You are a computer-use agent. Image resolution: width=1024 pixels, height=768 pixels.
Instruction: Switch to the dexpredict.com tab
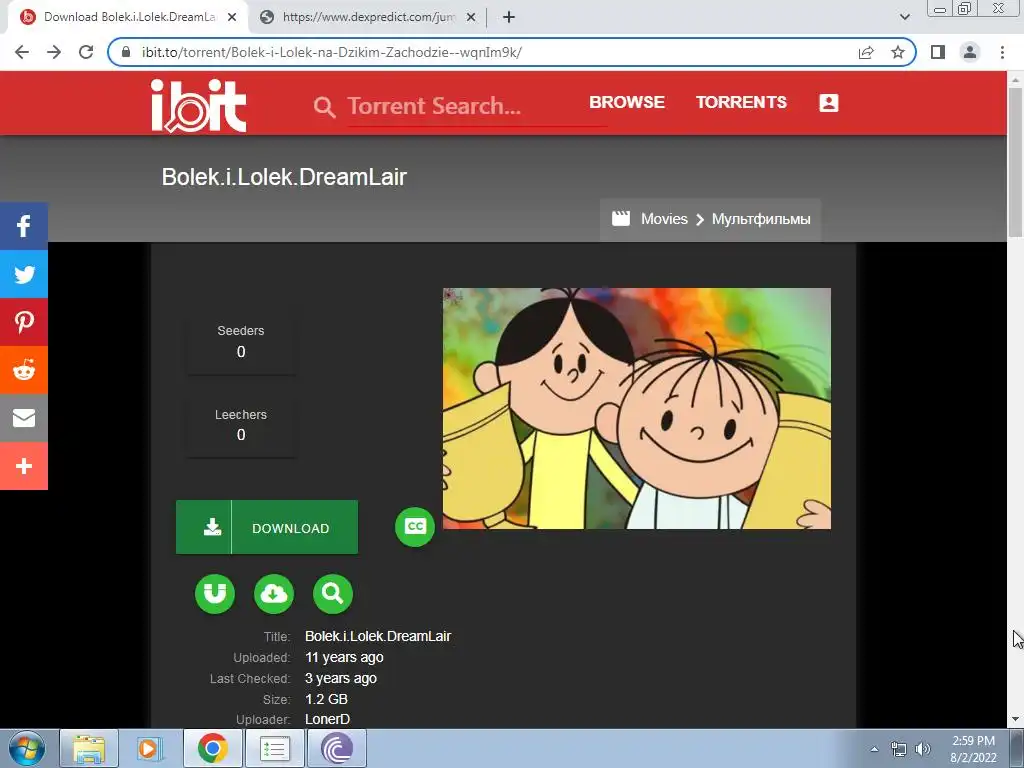click(x=368, y=17)
